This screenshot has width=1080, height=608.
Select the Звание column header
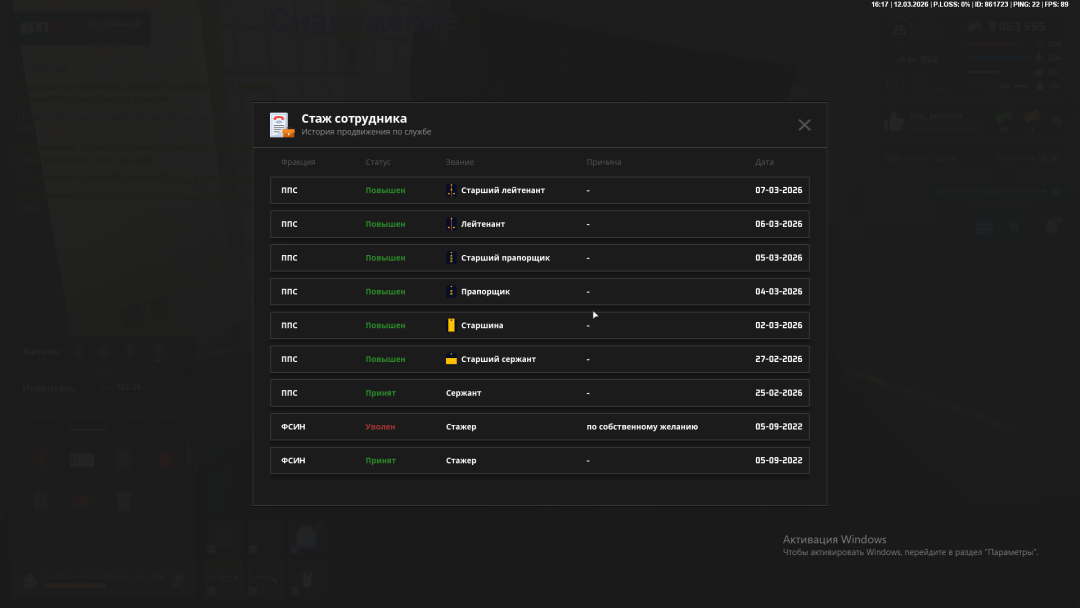[x=460, y=162]
